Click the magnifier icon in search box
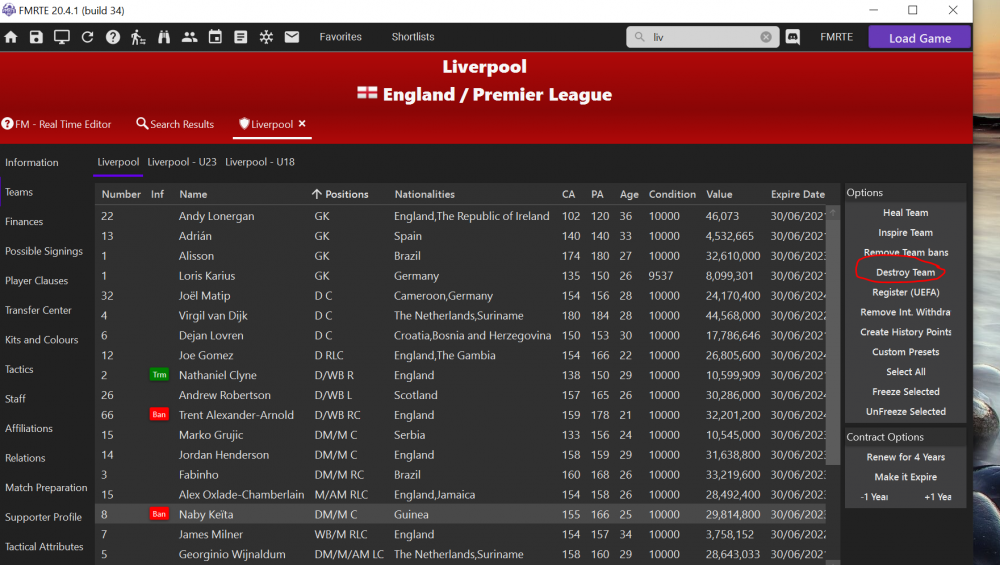The height and width of the screenshot is (565, 1000). [639, 37]
